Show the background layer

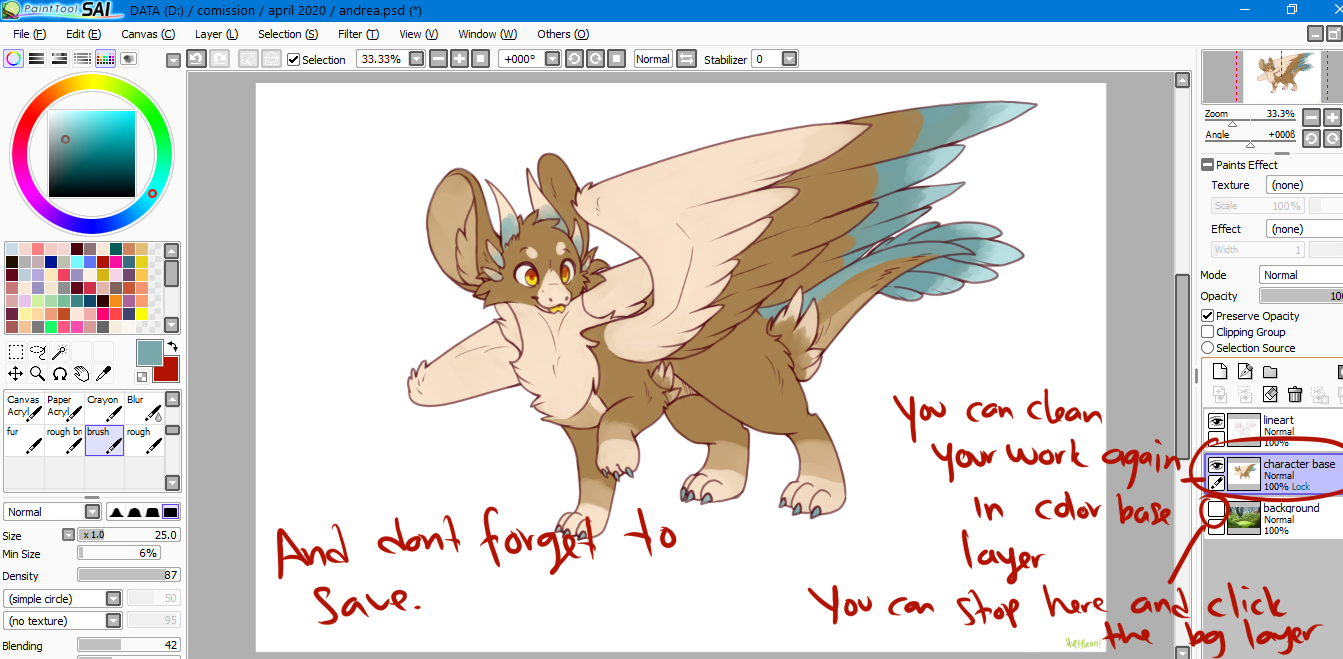pyautogui.click(x=1216, y=509)
